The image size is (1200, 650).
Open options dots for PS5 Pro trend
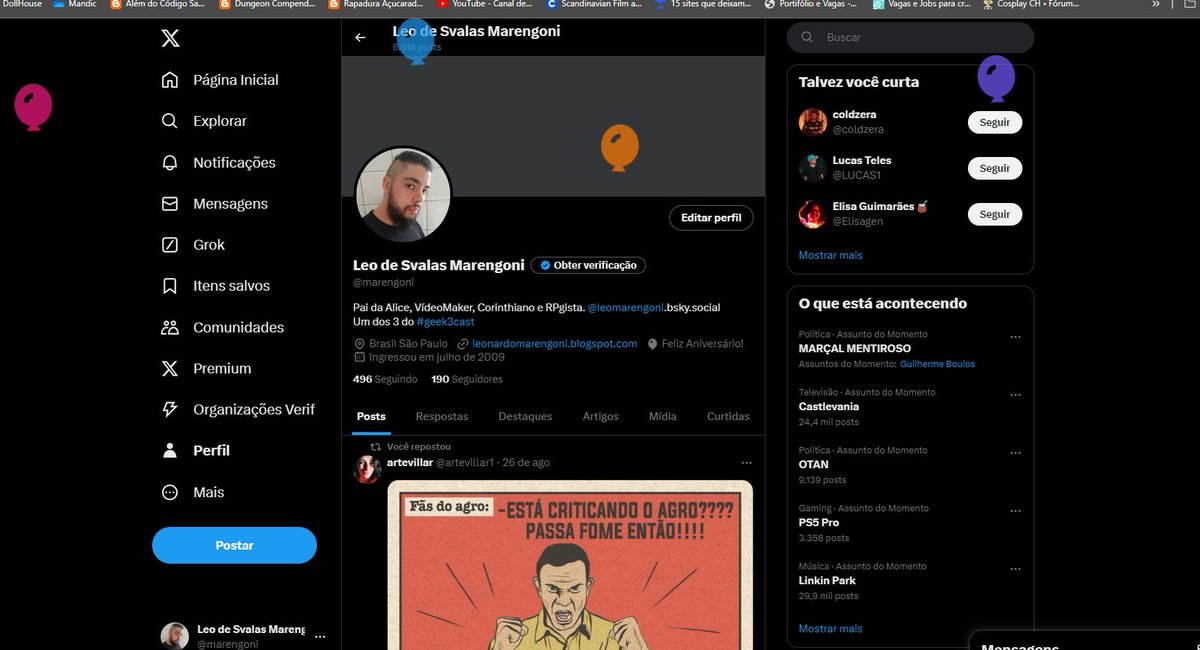1015,511
